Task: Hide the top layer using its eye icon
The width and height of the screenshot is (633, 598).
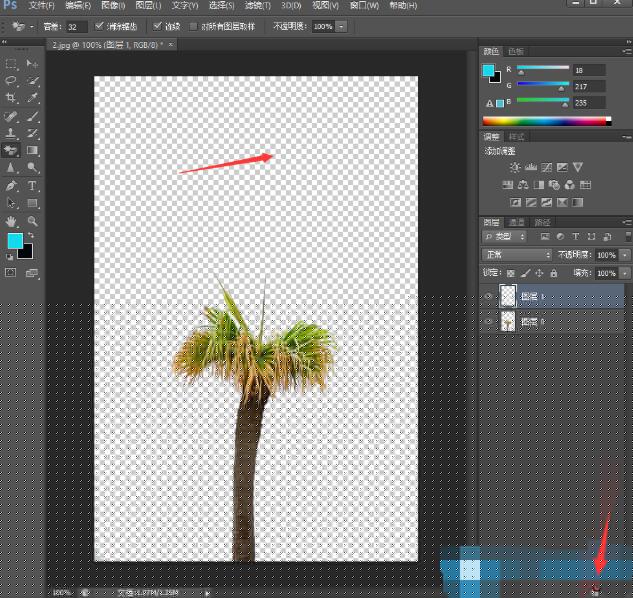Action: click(x=489, y=296)
